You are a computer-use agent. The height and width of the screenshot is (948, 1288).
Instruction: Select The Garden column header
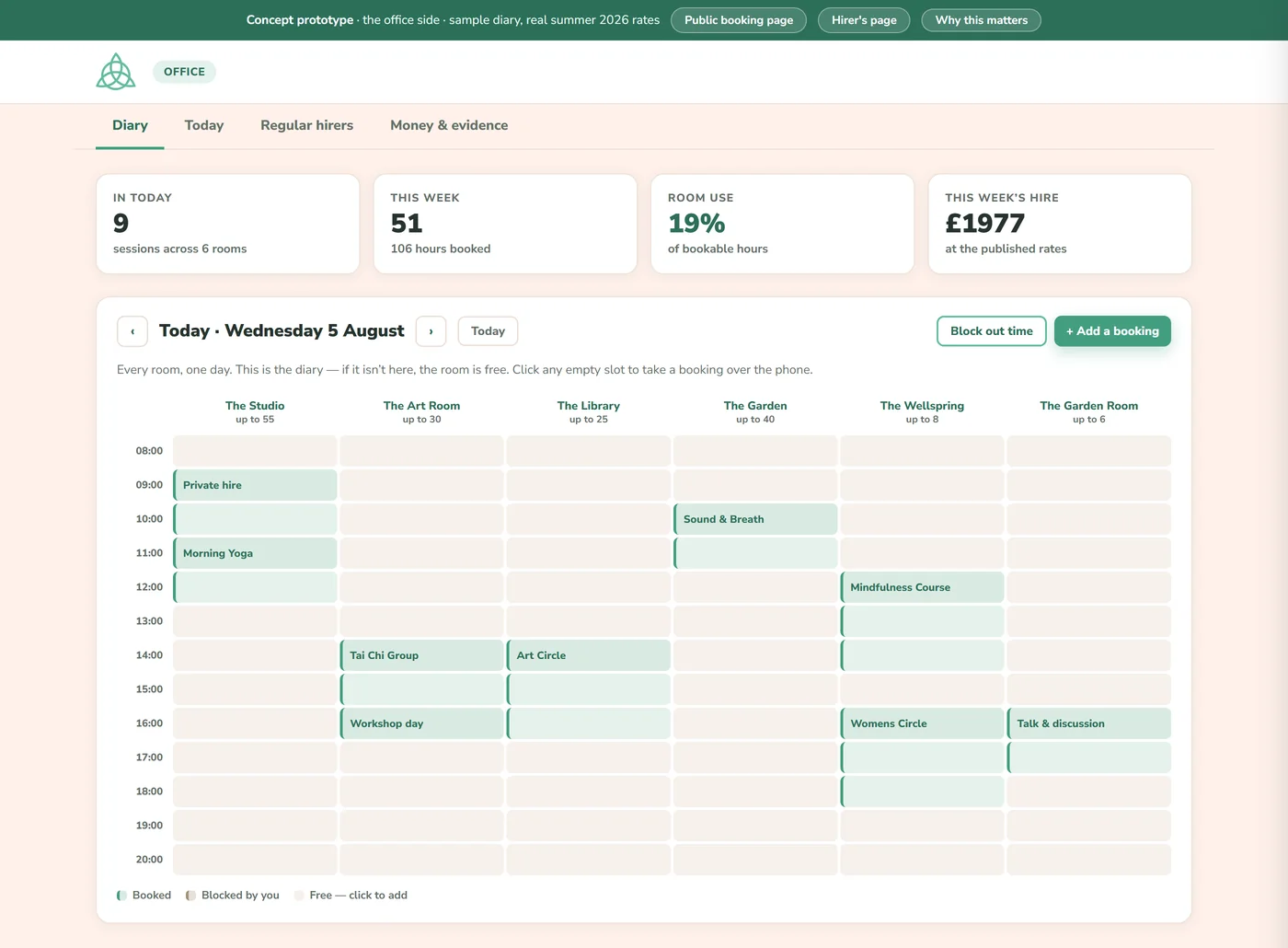[755, 411]
